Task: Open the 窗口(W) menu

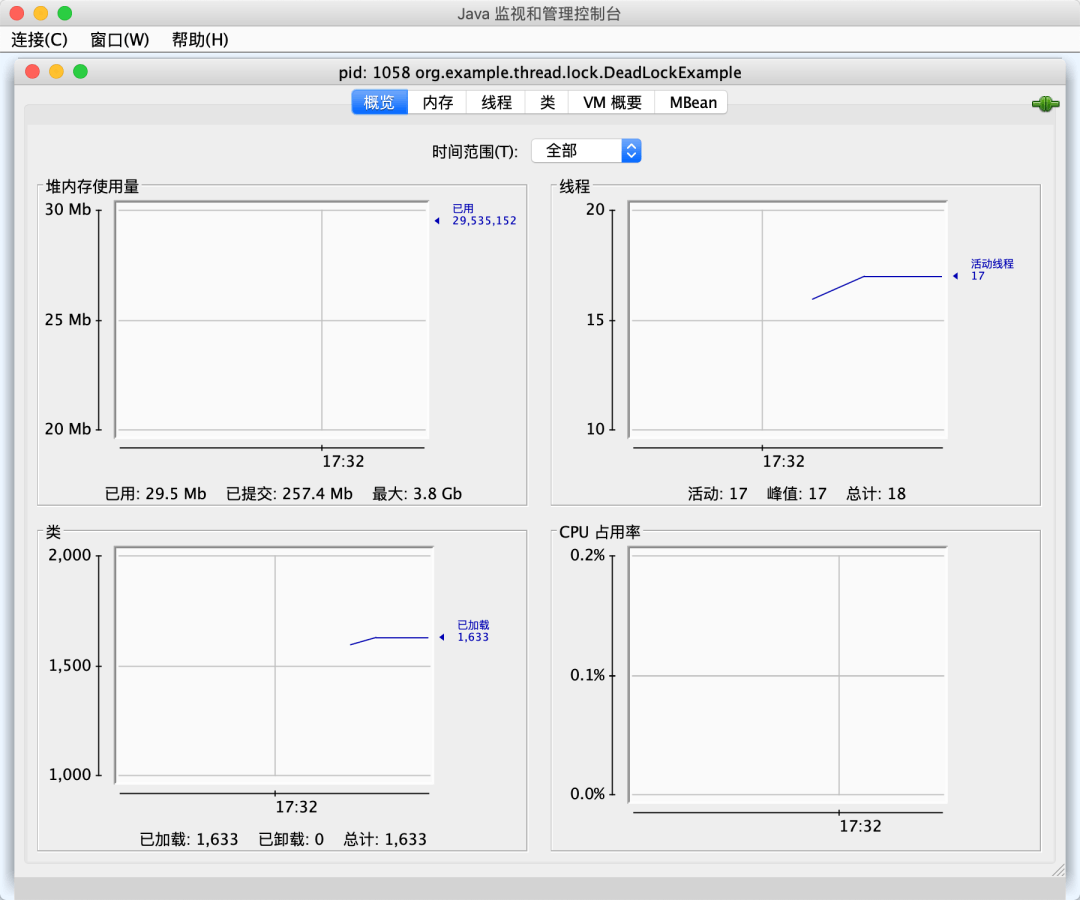Action: 119,40
